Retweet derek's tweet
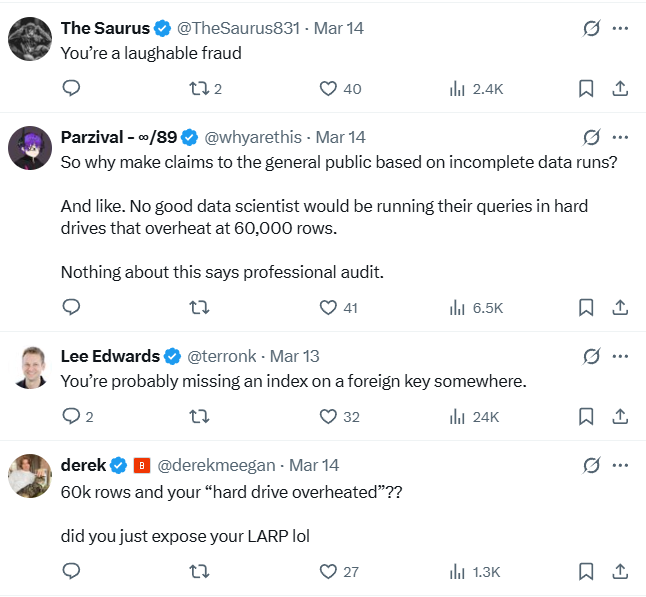 tap(198, 572)
